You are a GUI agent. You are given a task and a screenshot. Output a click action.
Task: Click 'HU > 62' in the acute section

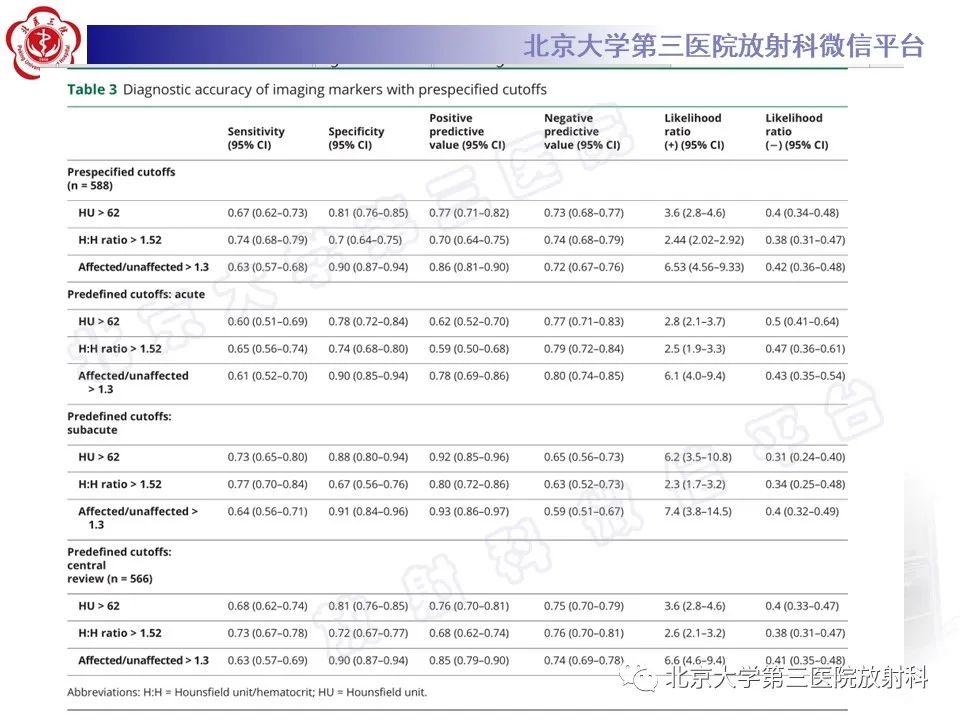(x=99, y=321)
